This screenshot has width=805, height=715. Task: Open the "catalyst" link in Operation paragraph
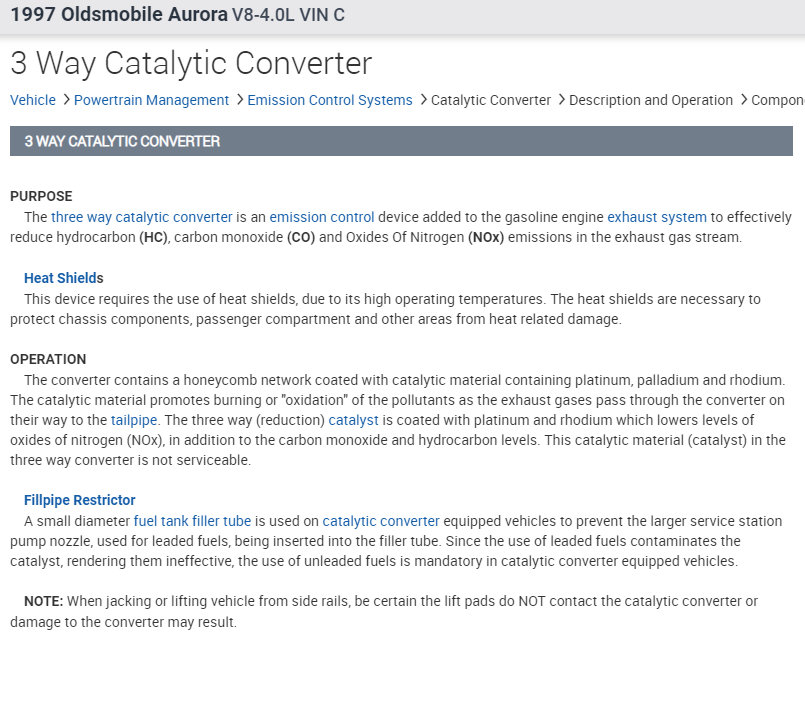[353, 420]
